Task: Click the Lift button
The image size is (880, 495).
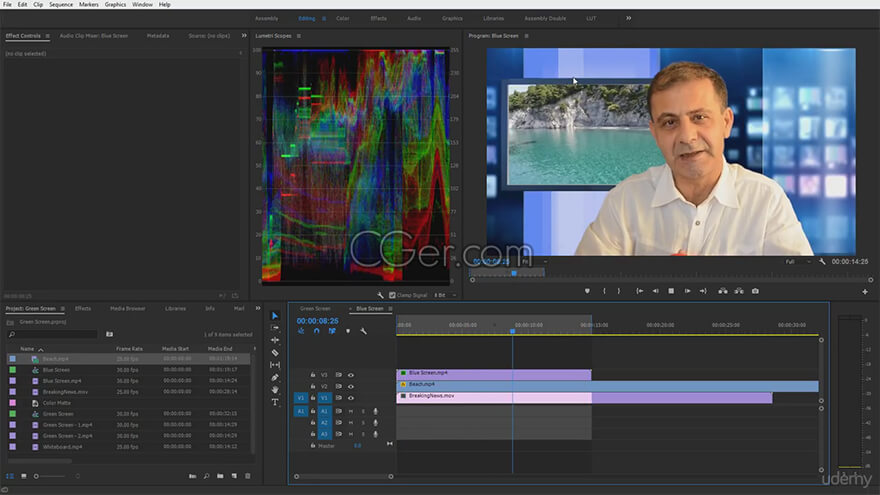Action: (x=723, y=291)
